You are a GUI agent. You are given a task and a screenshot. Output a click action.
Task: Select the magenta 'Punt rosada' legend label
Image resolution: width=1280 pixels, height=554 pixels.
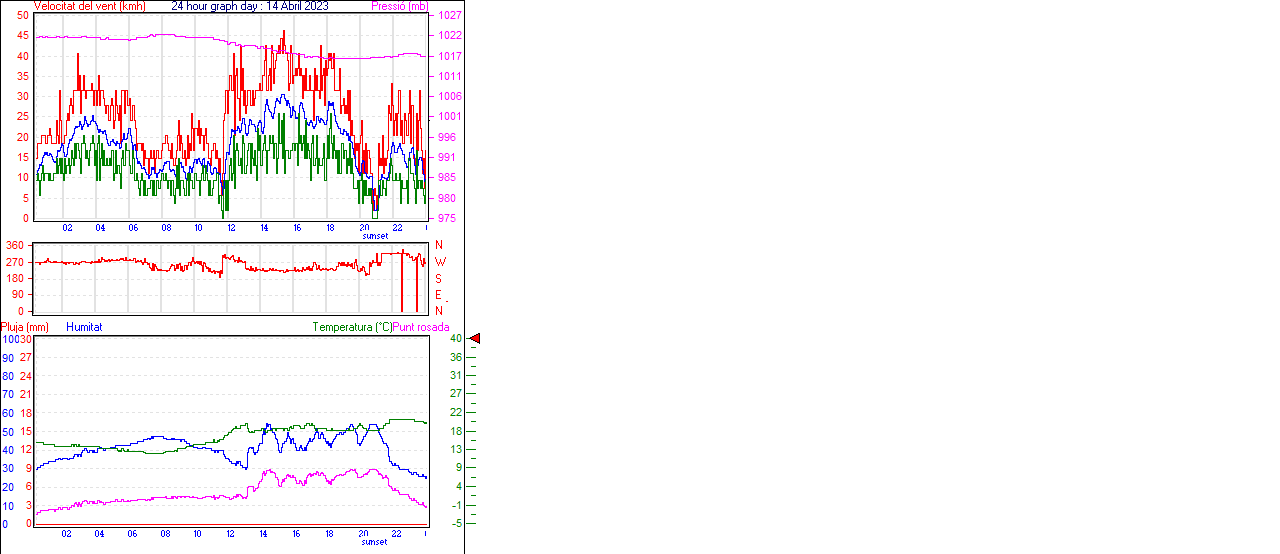(421, 327)
